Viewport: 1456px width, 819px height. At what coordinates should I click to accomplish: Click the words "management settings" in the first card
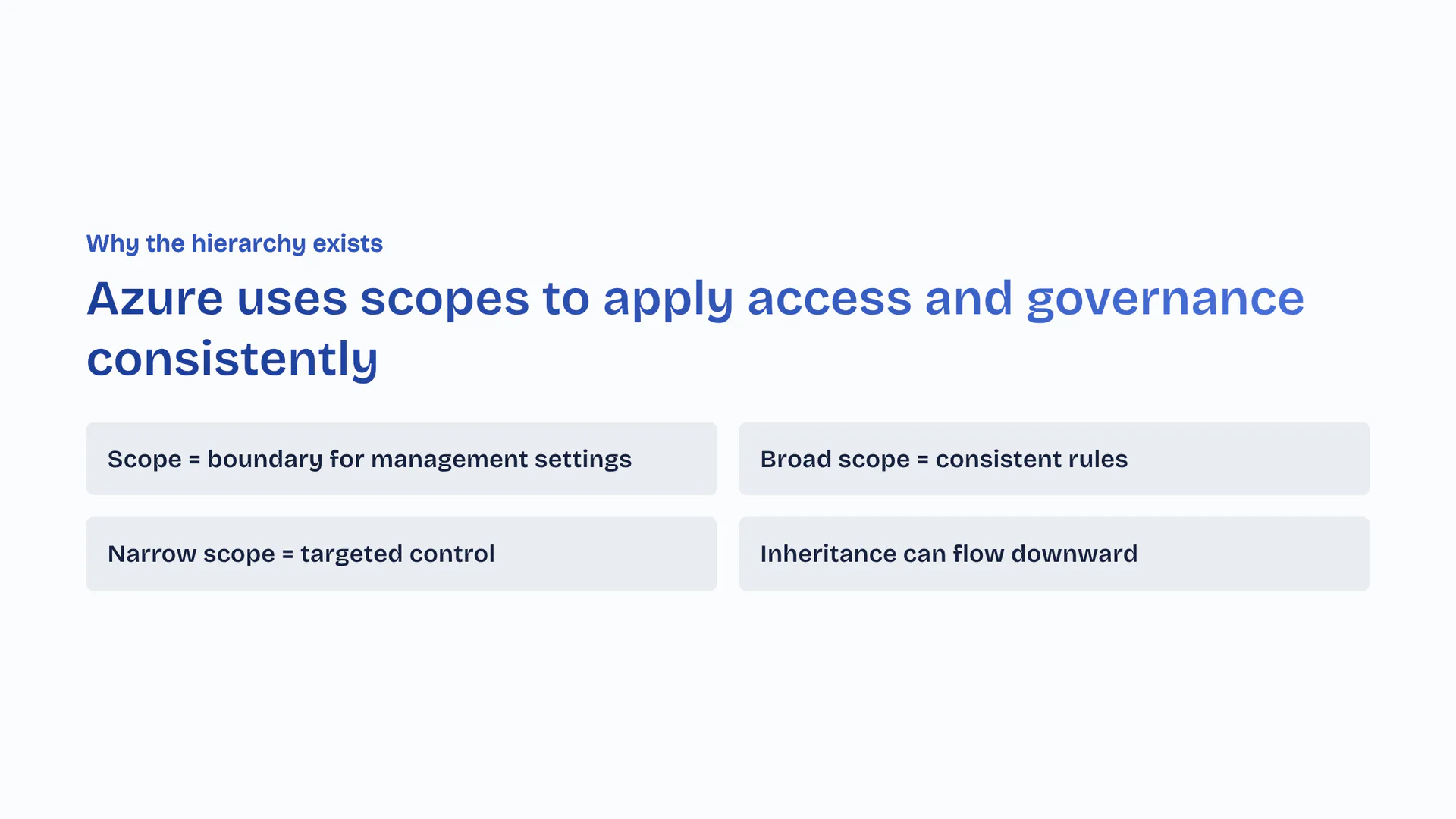(x=500, y=460)
